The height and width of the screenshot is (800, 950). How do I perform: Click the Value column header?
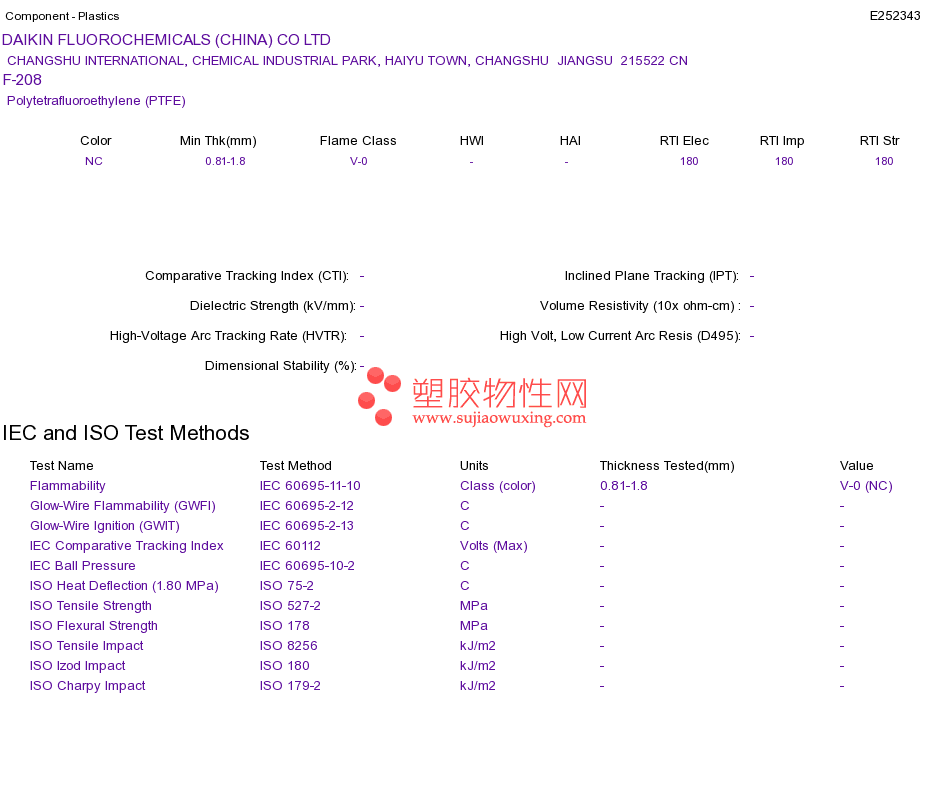pos(856,465)
